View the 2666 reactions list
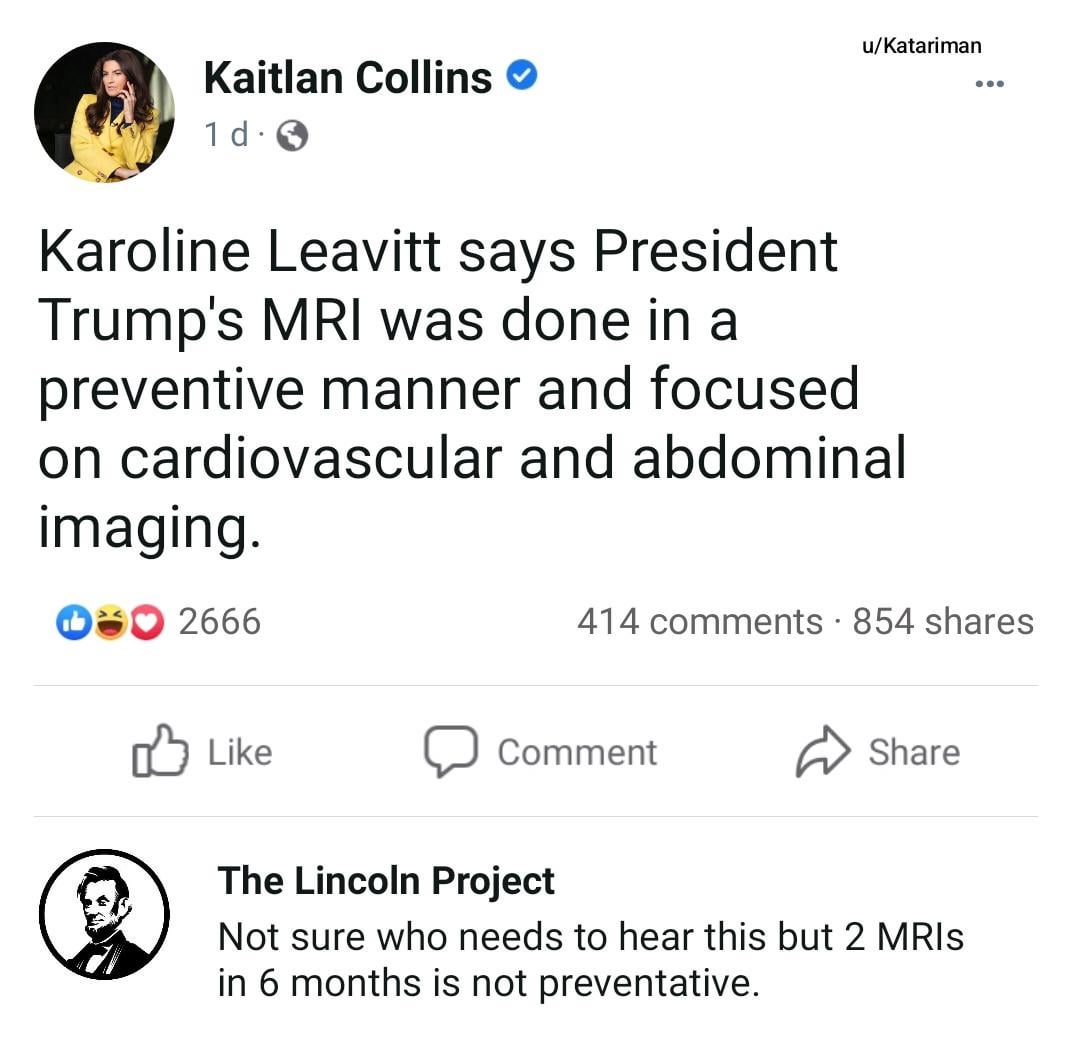 (x=219, y=621)
